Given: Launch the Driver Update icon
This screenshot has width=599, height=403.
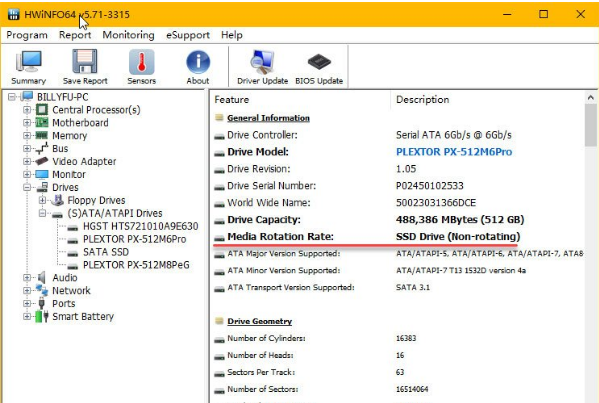Looking at the screenshot, I should click(x=262, y=62).
